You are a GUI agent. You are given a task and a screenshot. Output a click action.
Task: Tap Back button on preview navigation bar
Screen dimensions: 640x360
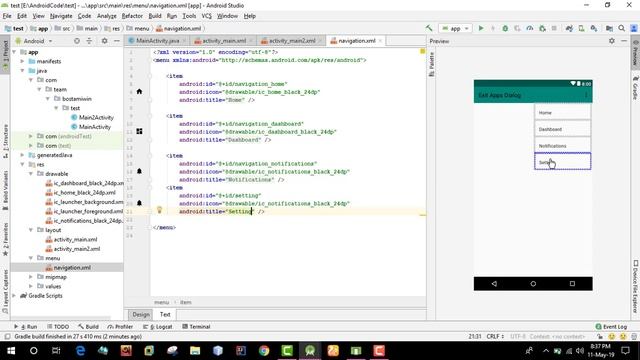(494, 283)
